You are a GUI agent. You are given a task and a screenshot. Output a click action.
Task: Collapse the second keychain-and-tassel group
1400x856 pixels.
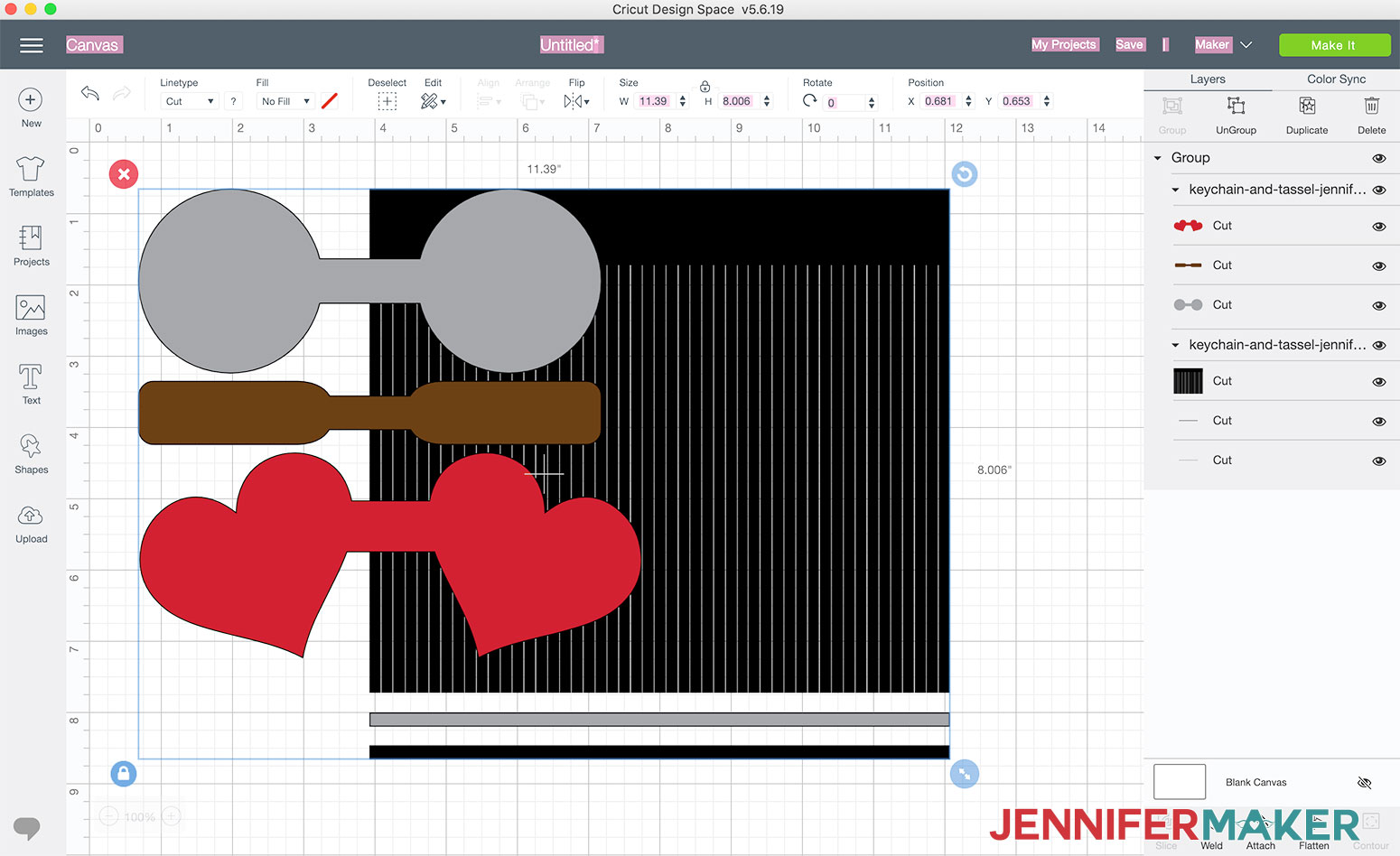[1175, 346]
